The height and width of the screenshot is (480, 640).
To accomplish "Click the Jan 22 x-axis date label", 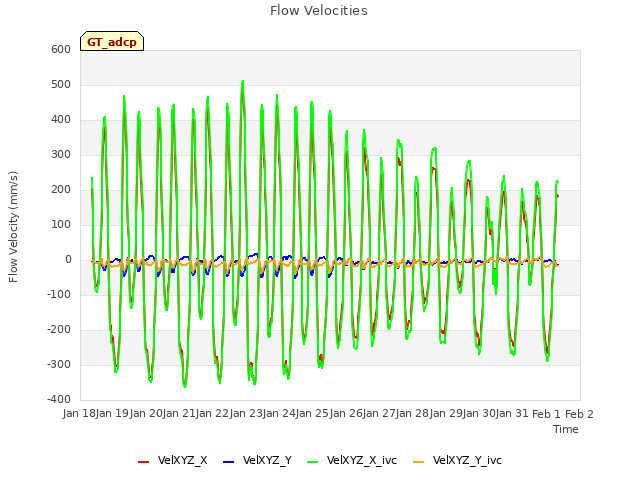I will pyautogui.click(x=212, y=414).
